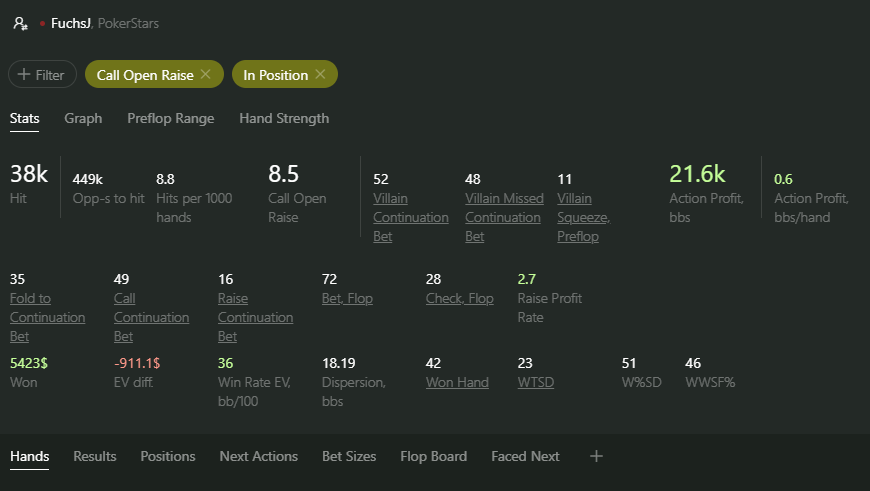Click the WTSD stat link

click(x=535, y=382)
